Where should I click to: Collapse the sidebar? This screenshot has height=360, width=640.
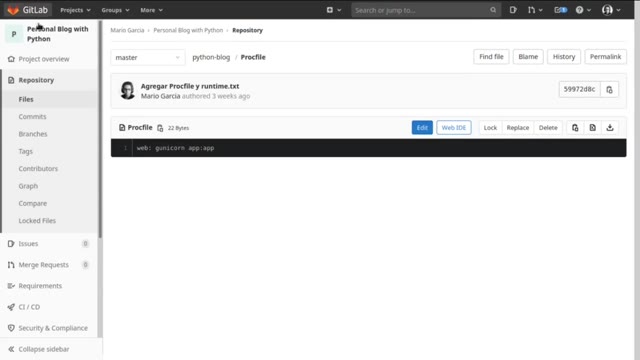coord(44,349)
